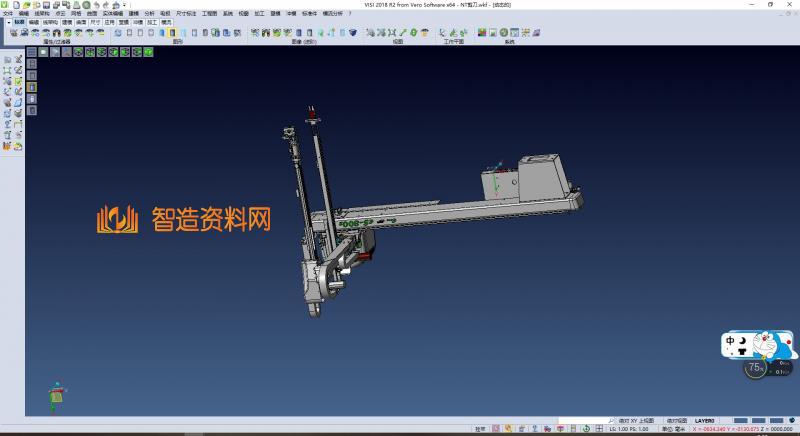This screenshot has width=800, height=436.
Task: Click the 绝对视图 button in status bar
Action: point(674,421)
